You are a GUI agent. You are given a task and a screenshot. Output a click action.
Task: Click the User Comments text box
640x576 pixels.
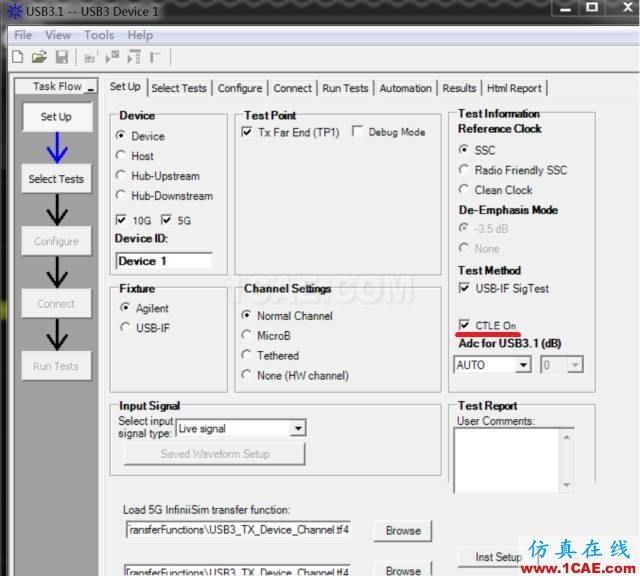(x=506, y=460)
